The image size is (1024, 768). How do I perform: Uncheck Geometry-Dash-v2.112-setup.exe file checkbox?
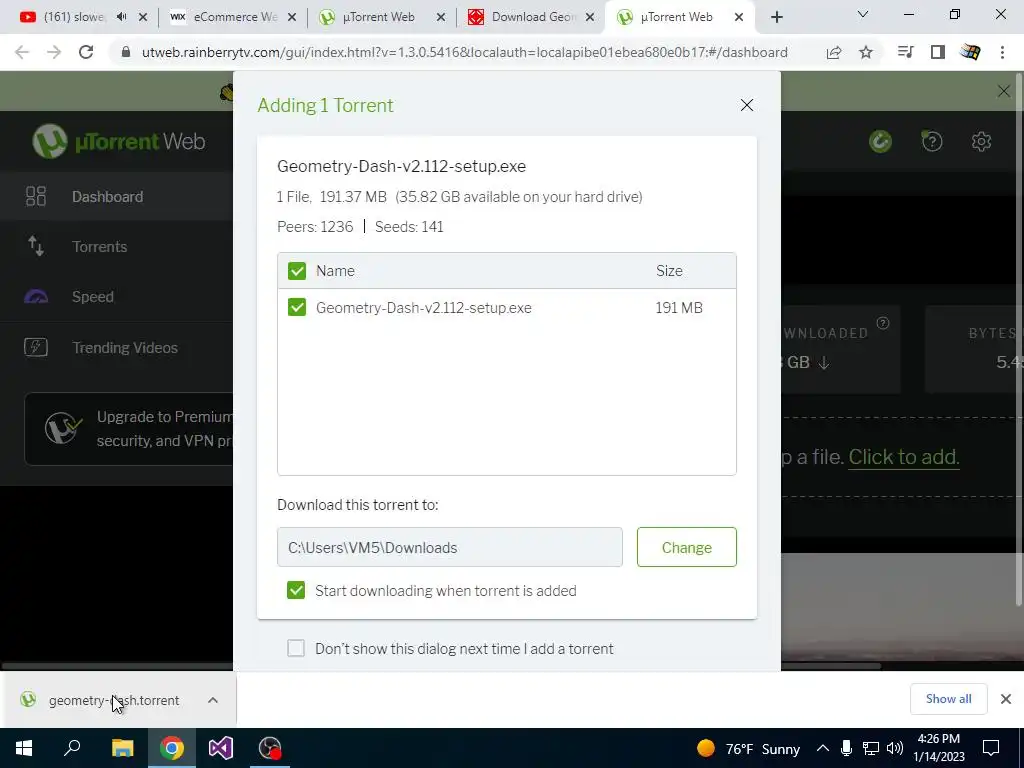coord(296,307)
